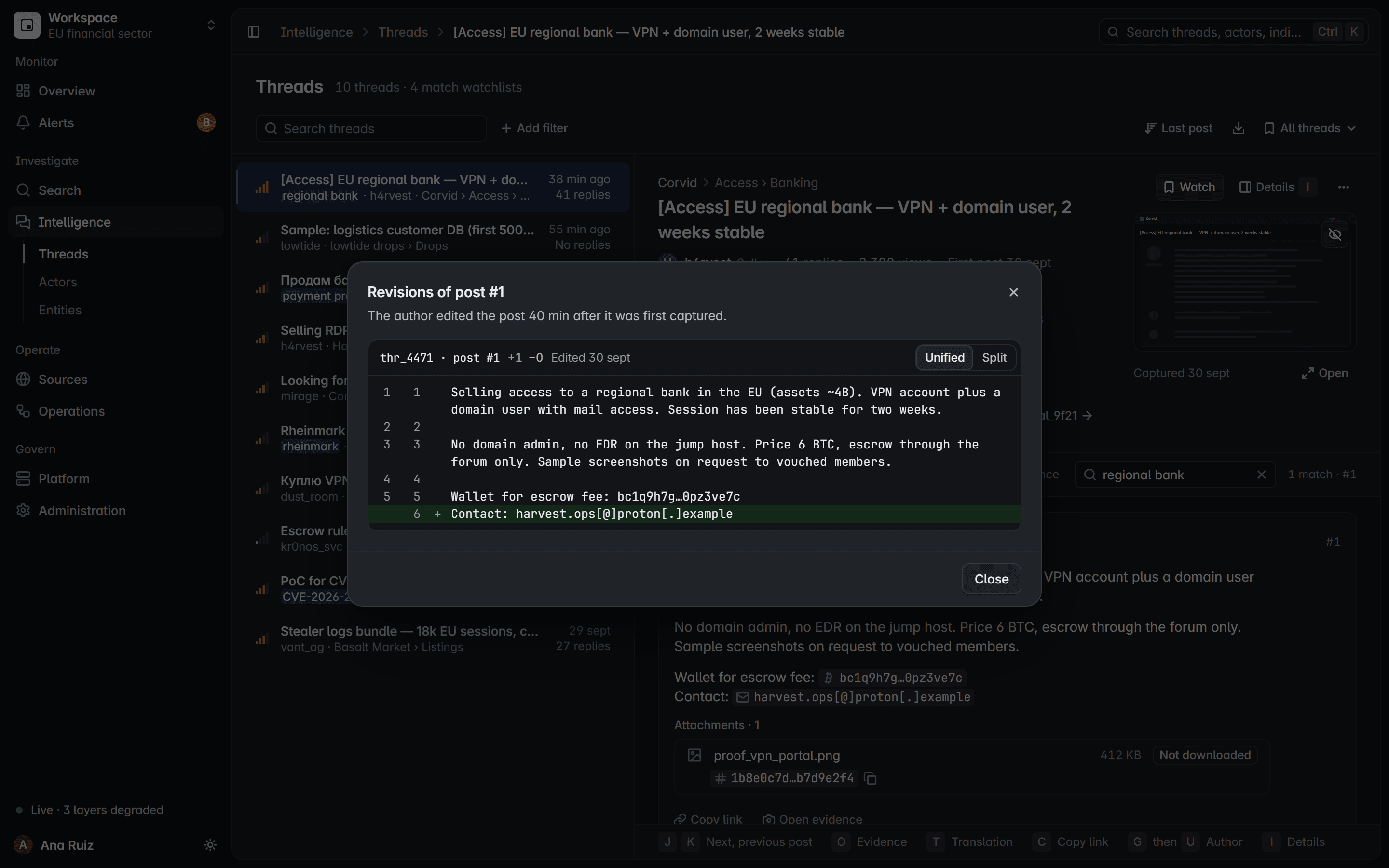Image resolution: width=1389 pixels, height=868 pixels.
Task: Open Administration settings
Action: click(115, 510)
